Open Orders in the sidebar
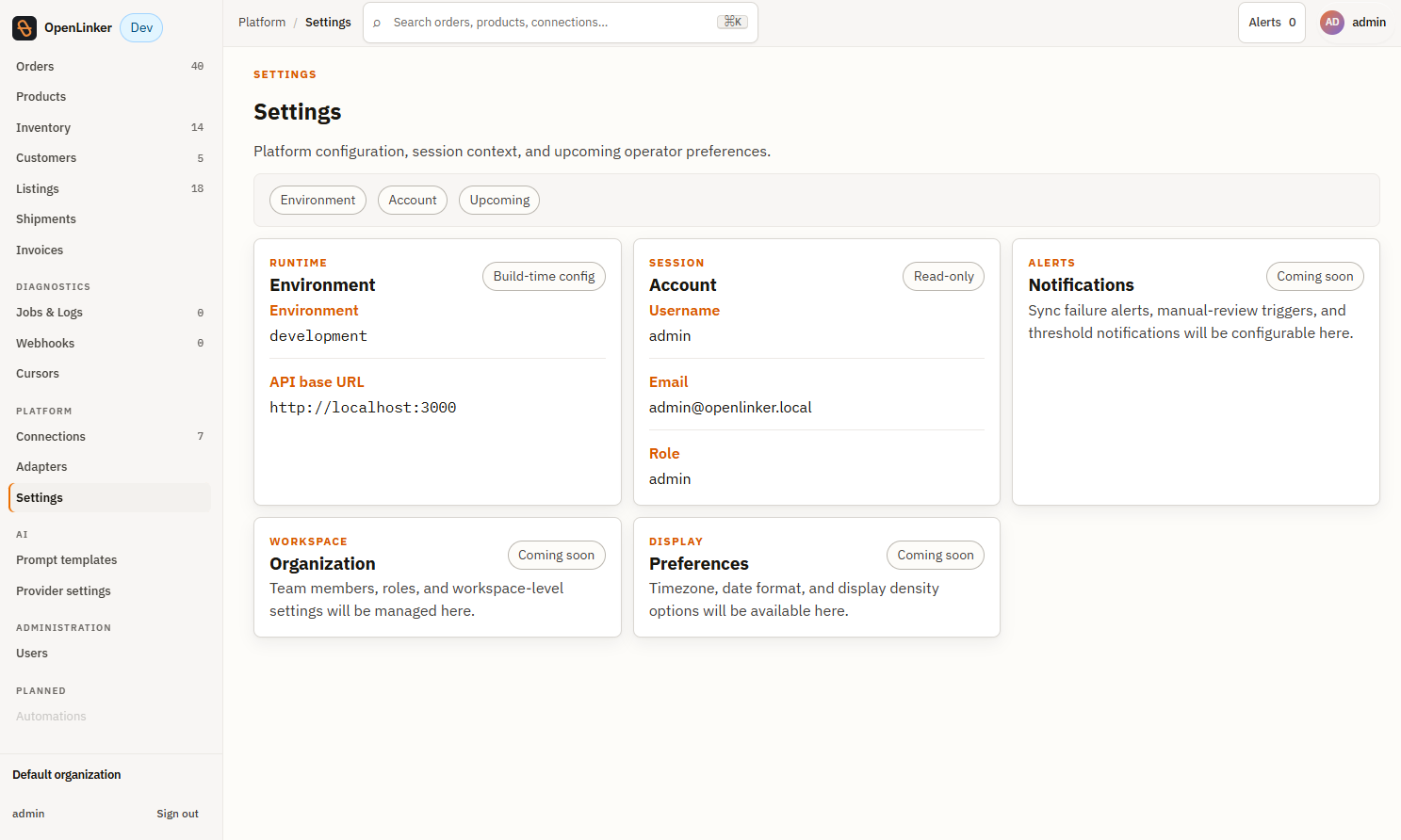This screenshot has height=840, width=1401. [x=109, y=66]
